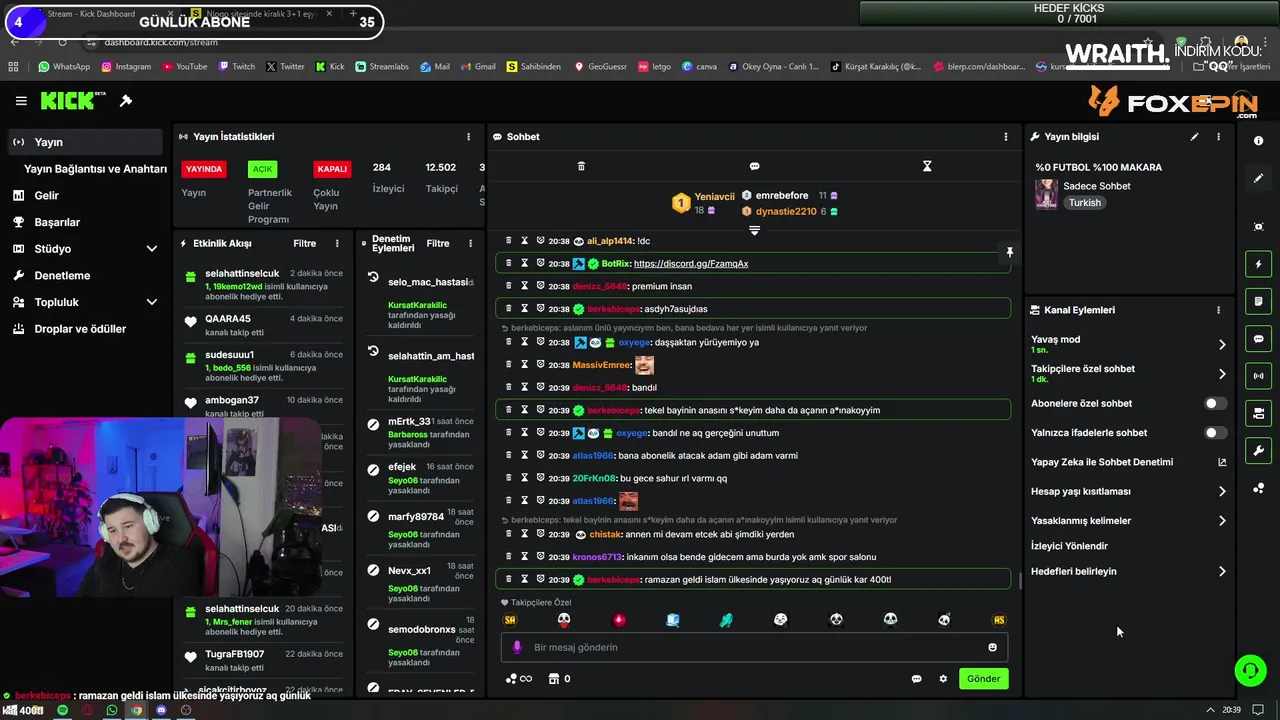Click the wrench icon in right sidebar
Screen dimensions: 1280x720
click(x=1258, y=451)
